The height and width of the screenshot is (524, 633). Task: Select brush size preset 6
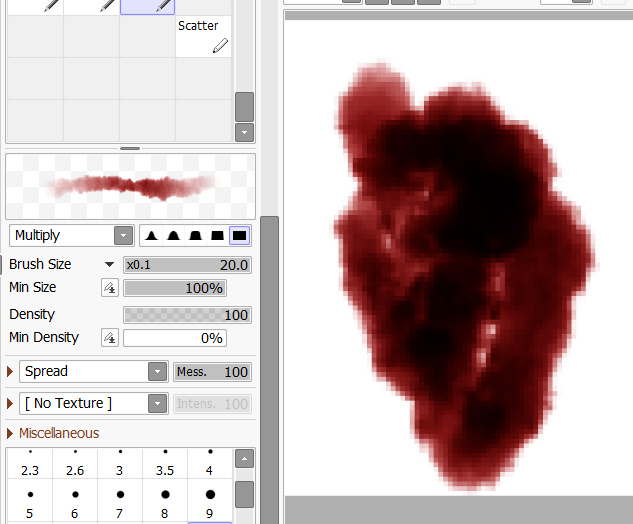pyautogui.click(x=75, y=501)
